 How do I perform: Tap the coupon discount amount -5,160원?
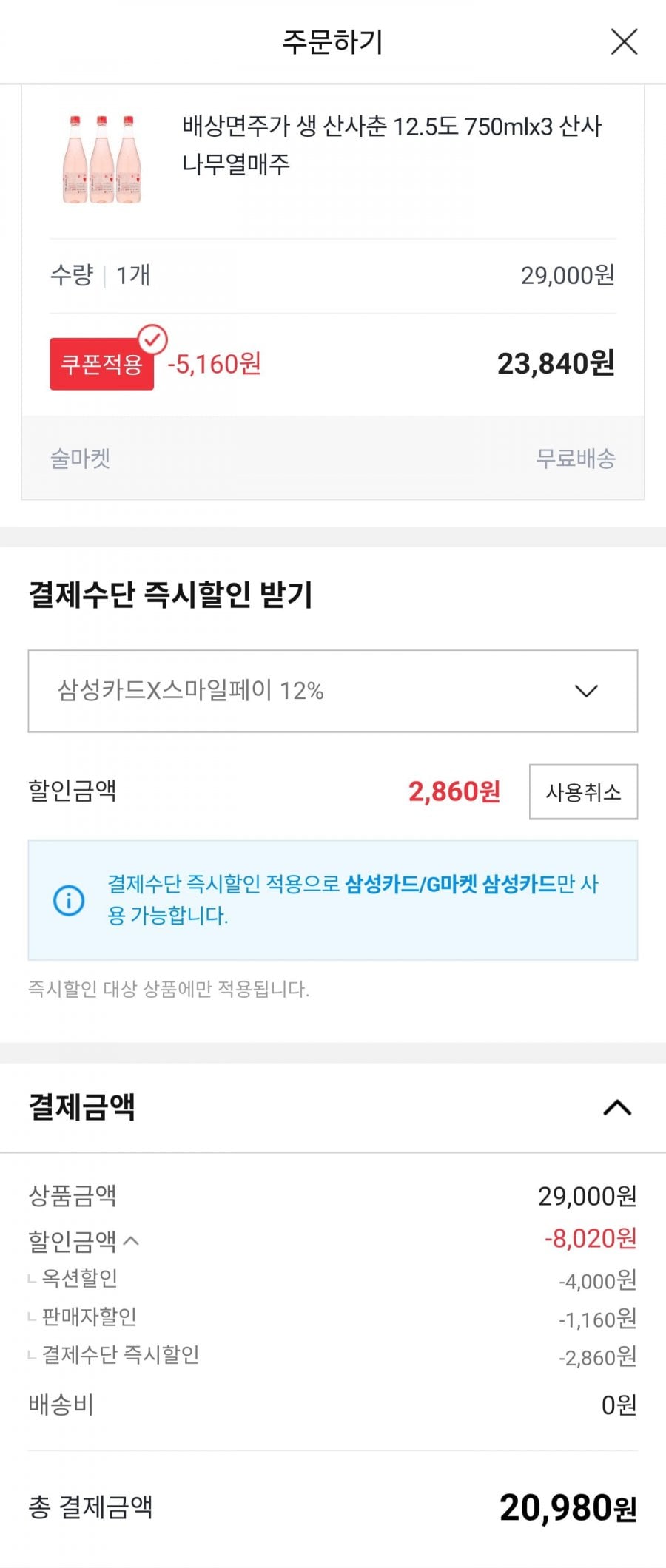coord(215,364)
